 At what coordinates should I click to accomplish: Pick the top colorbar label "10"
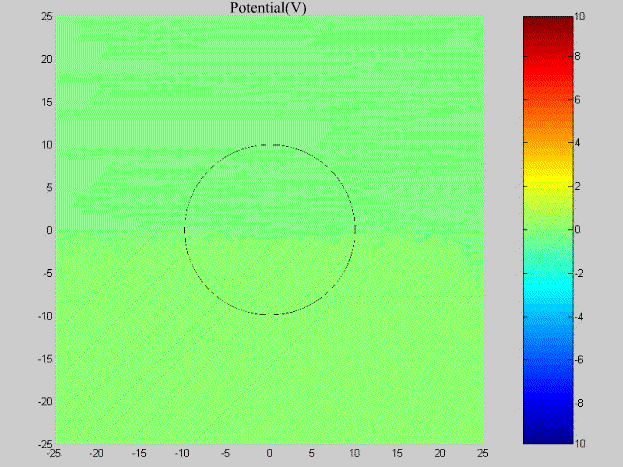[x=580, y=16]
